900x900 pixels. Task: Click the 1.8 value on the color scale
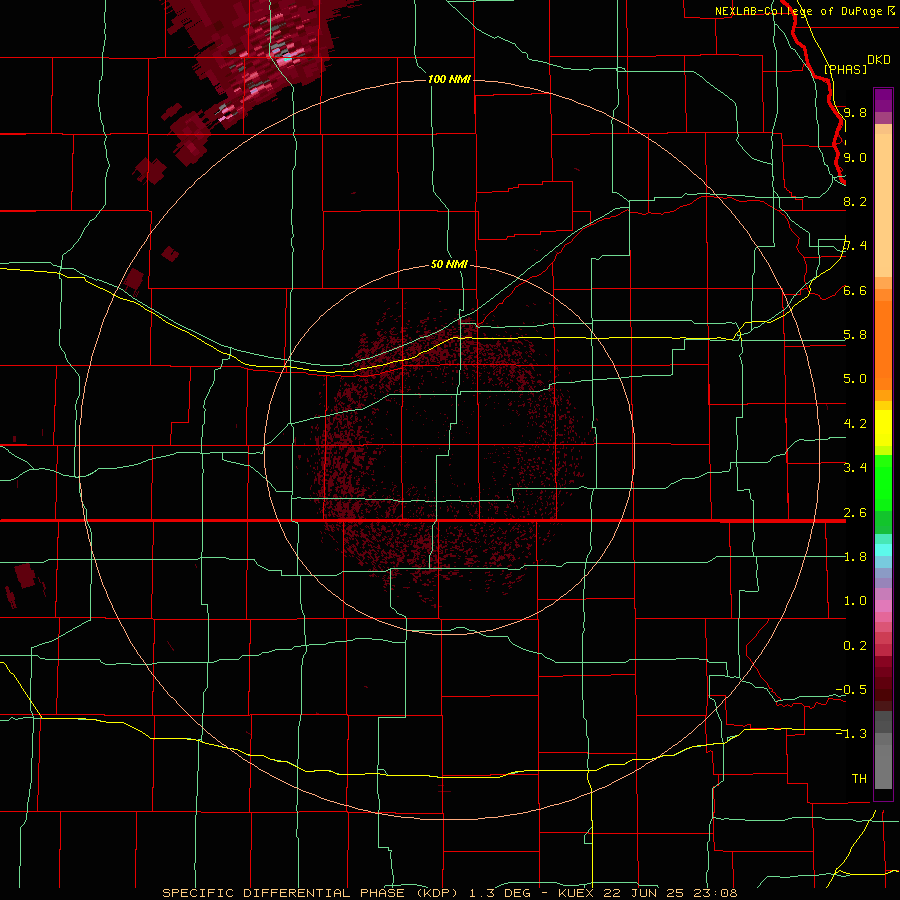855,557
